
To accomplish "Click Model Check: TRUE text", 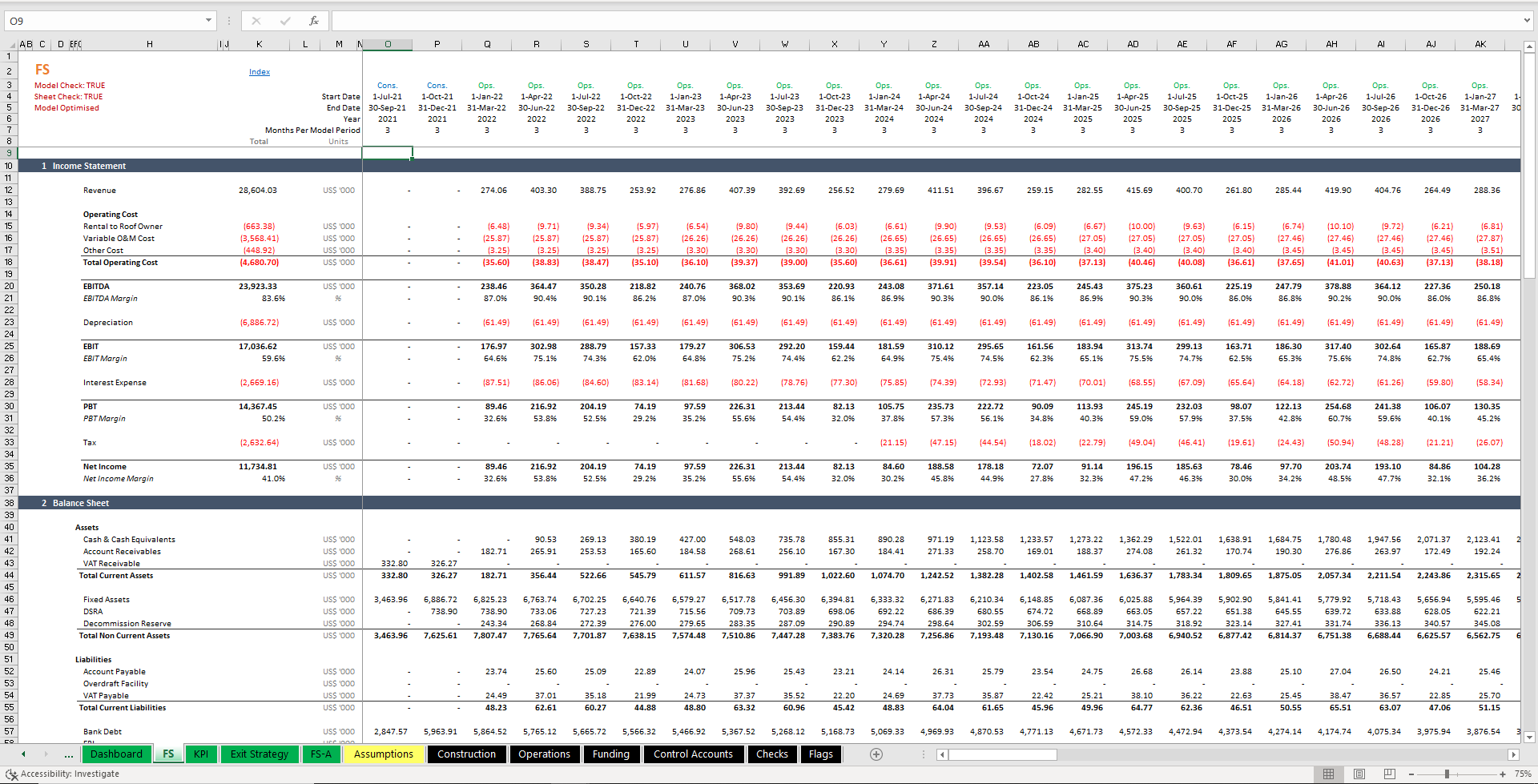I will pos(70,86).
